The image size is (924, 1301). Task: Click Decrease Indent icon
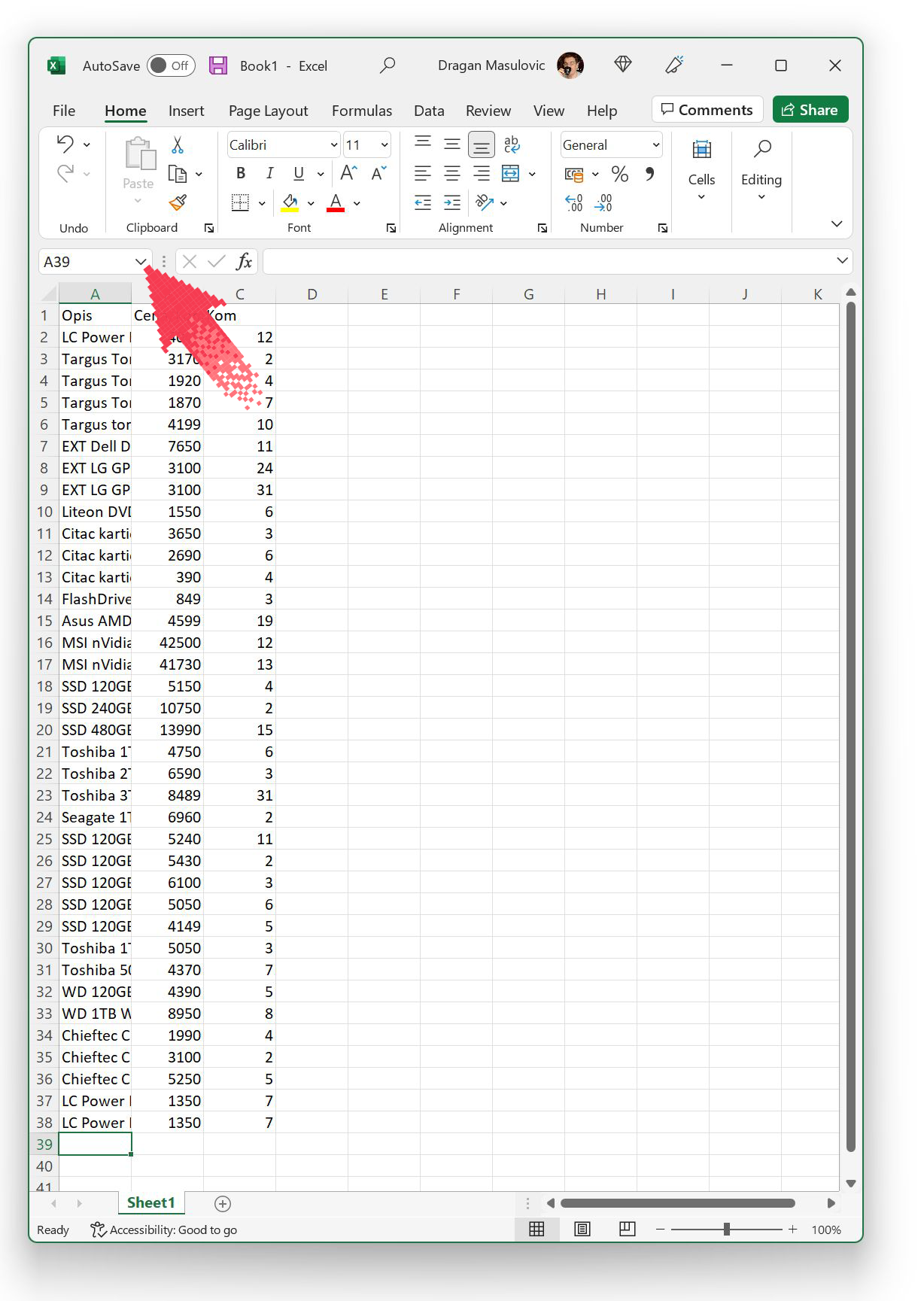click(x=423, y=202)
